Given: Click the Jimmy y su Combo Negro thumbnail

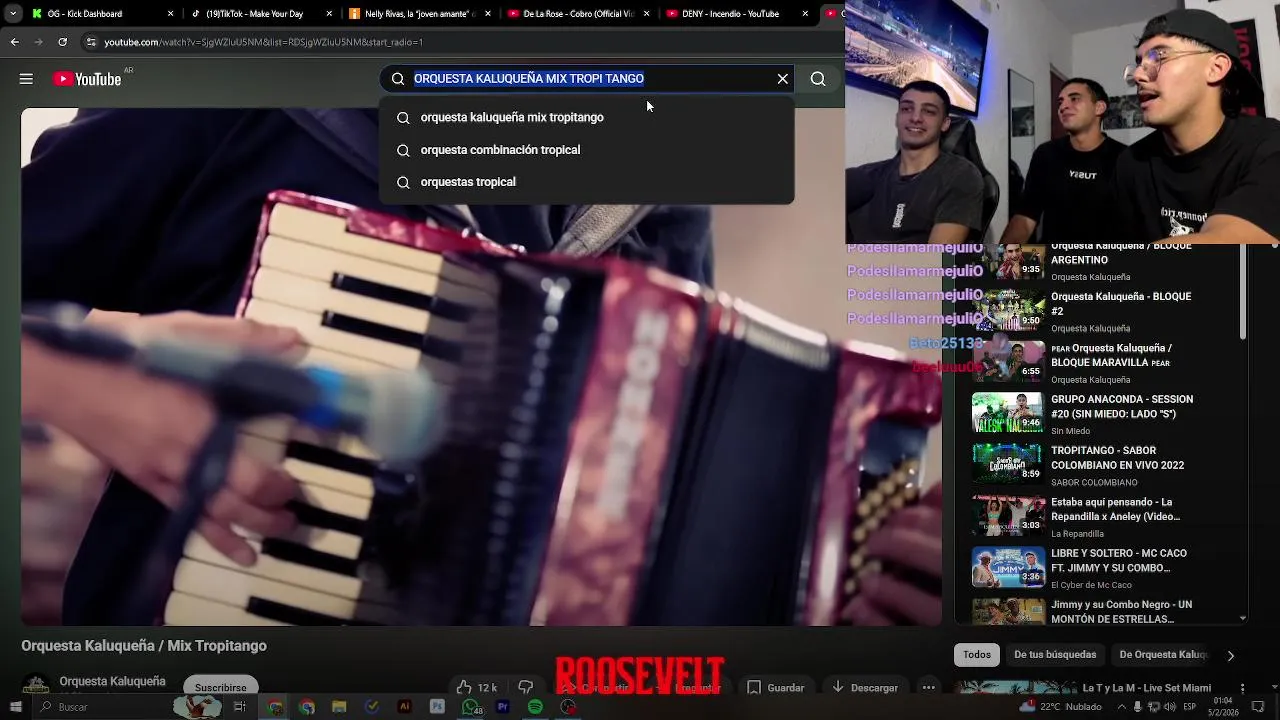Looking at the screenshot, I should coord(1008,611).
